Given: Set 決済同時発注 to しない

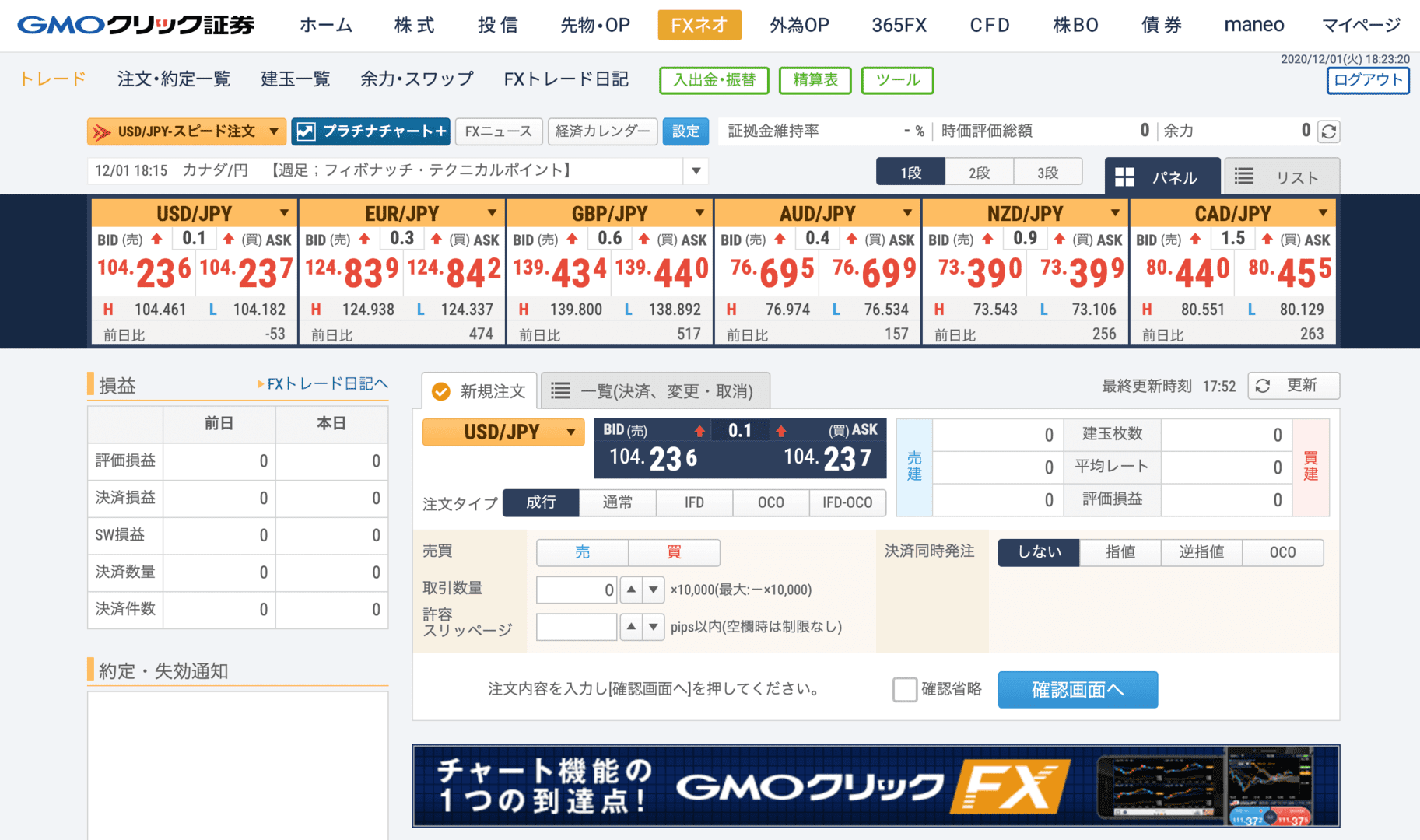Looking at the screenshot, I should click(x=1039, y=552).
